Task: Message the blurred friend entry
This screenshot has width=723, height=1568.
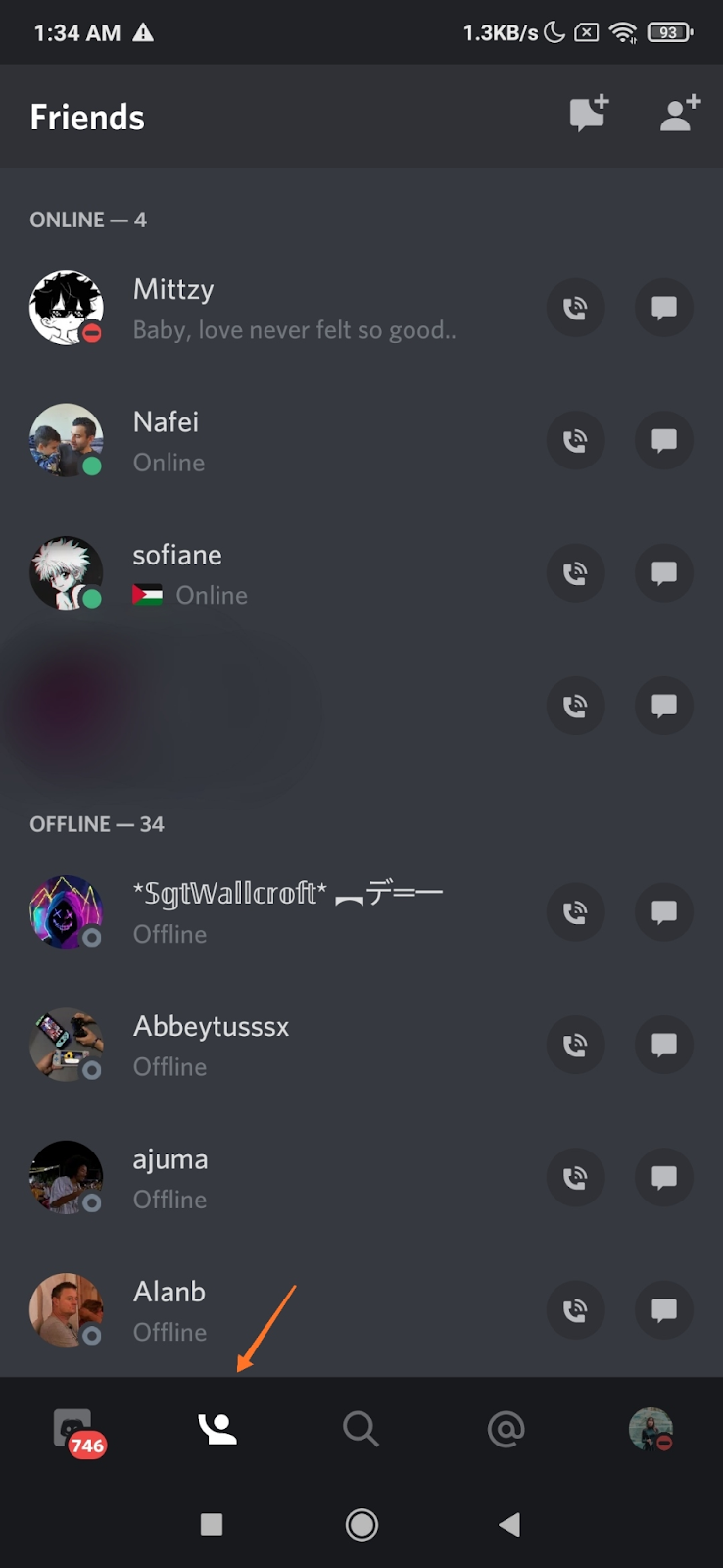Action: [x=664, y=706]
